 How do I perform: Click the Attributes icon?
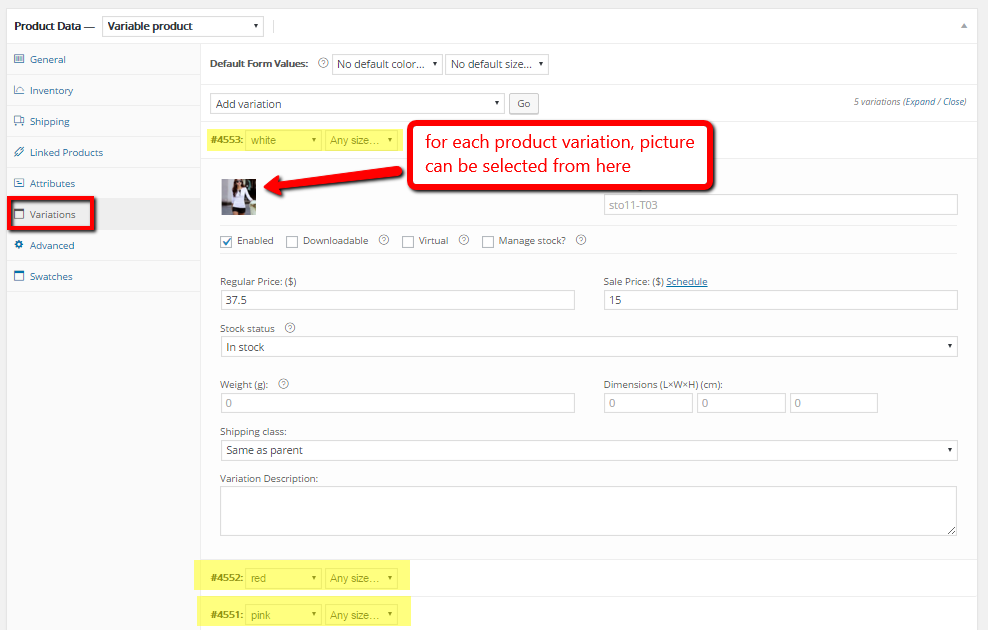coord(19,183)
